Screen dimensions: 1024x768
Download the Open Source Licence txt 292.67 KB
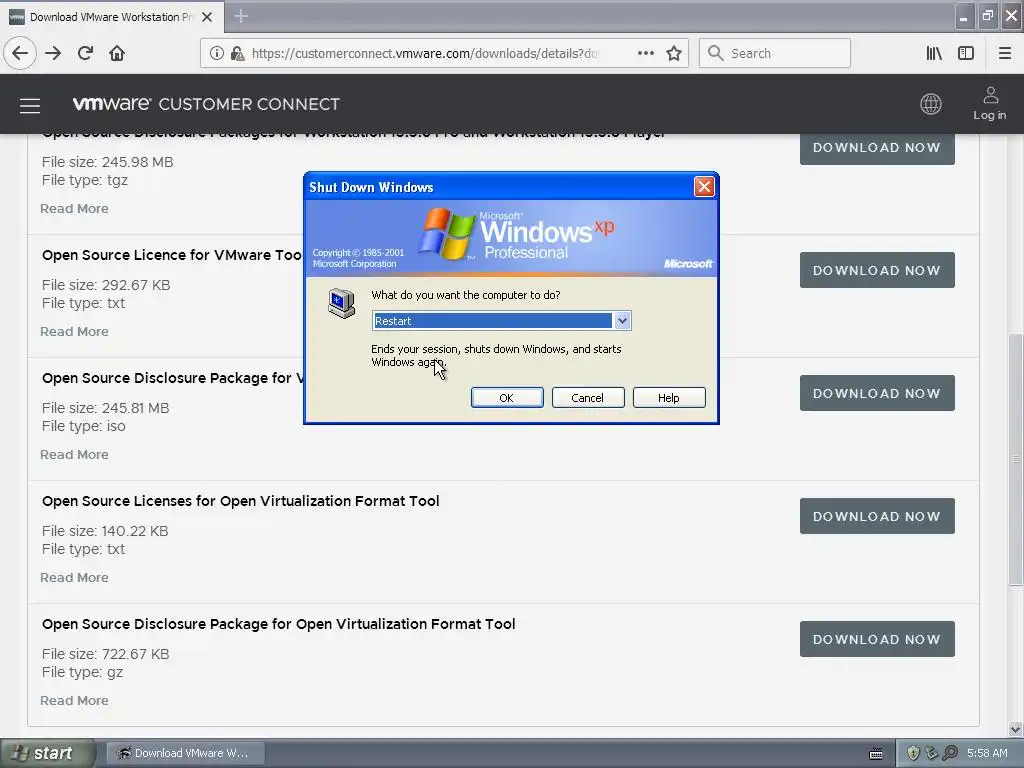877,270
